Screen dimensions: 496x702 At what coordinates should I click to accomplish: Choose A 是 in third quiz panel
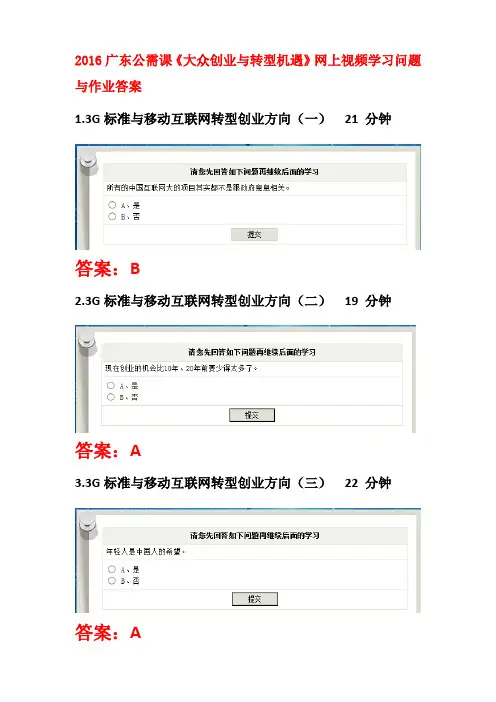point(111,569)
